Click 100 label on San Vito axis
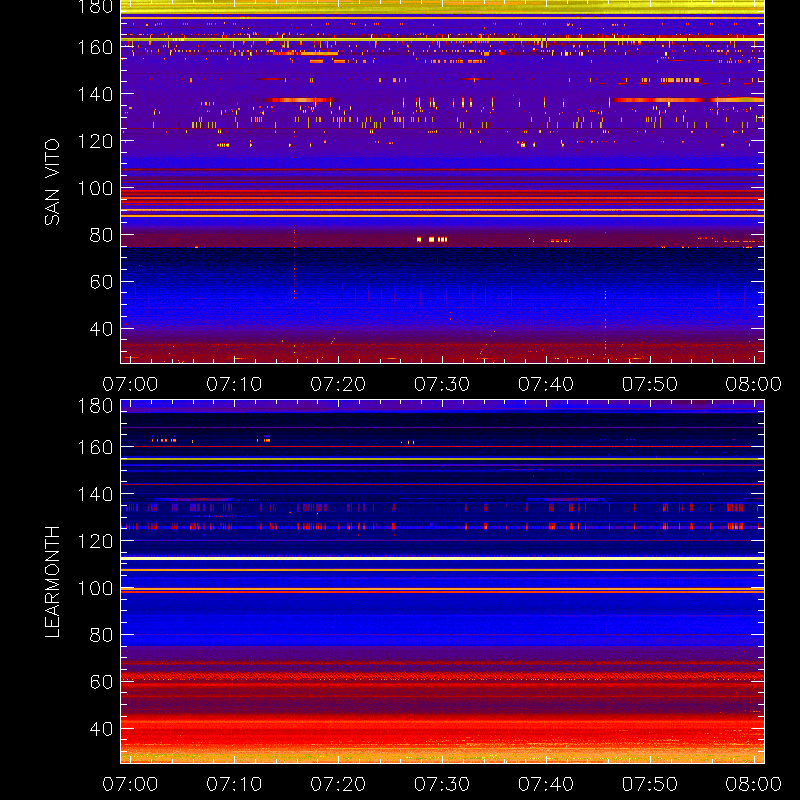800x800 pixels. [95, 188]
